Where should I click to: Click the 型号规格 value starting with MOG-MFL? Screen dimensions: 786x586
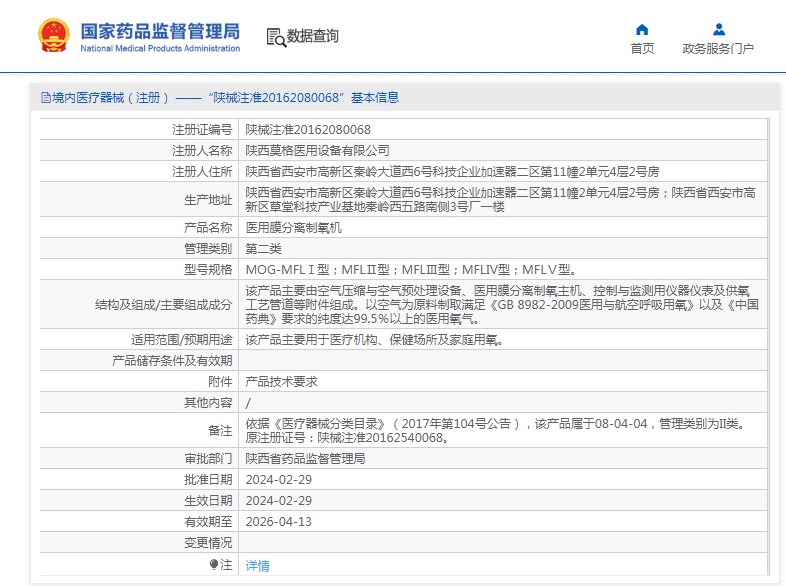point(410,269)
